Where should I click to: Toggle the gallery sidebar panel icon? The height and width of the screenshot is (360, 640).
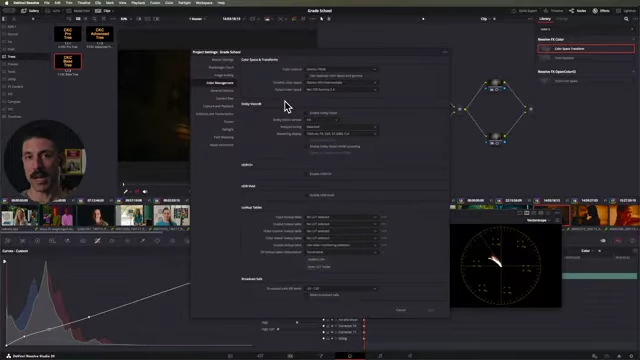click(x=4, y=19)
